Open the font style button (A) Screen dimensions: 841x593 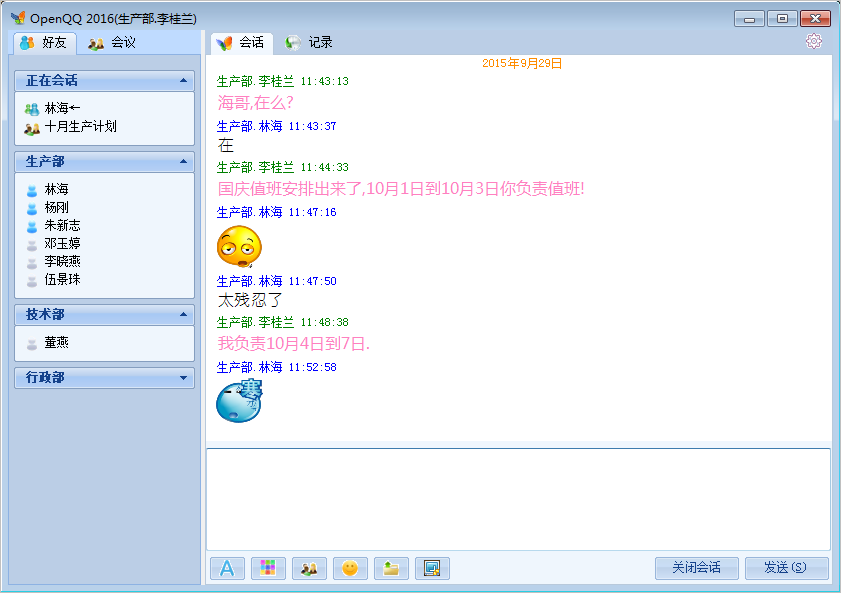coord(227,568)
